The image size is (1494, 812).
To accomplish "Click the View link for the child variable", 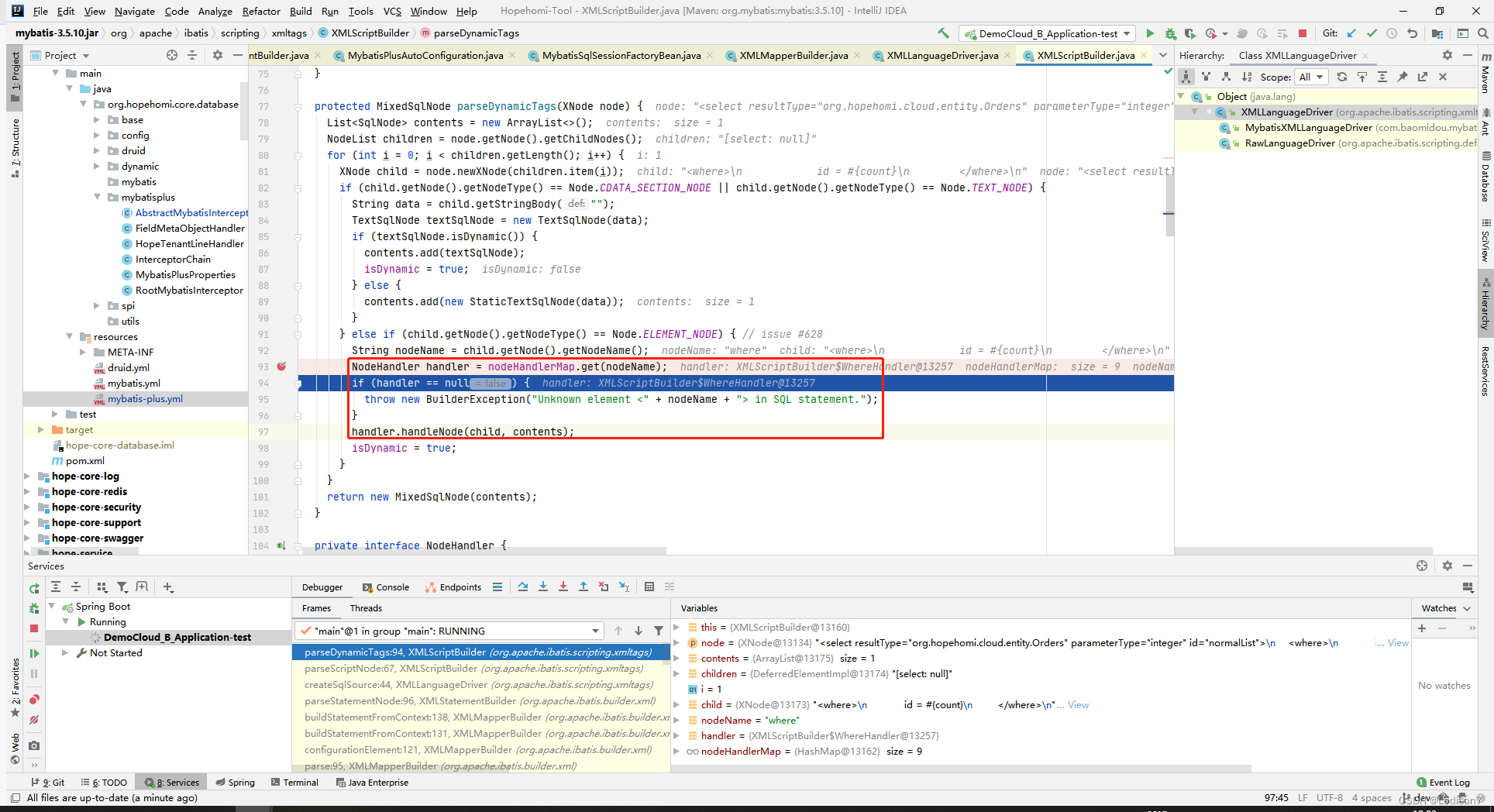I will (x=1078, y=705).
